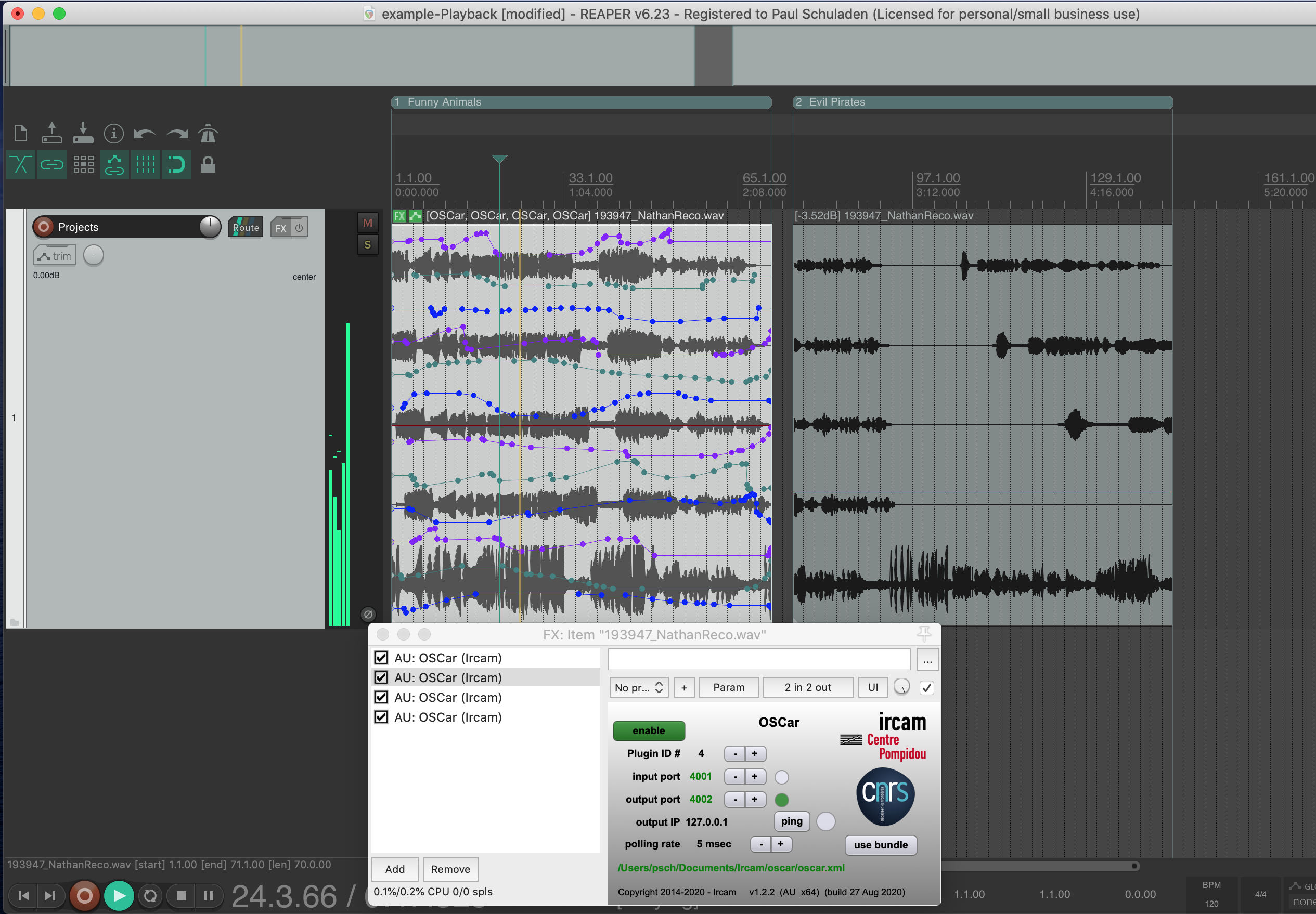Arm record on the Projects track
Image resolution: width=1316 pixels, height=914 pixels.
pos(43,227)
